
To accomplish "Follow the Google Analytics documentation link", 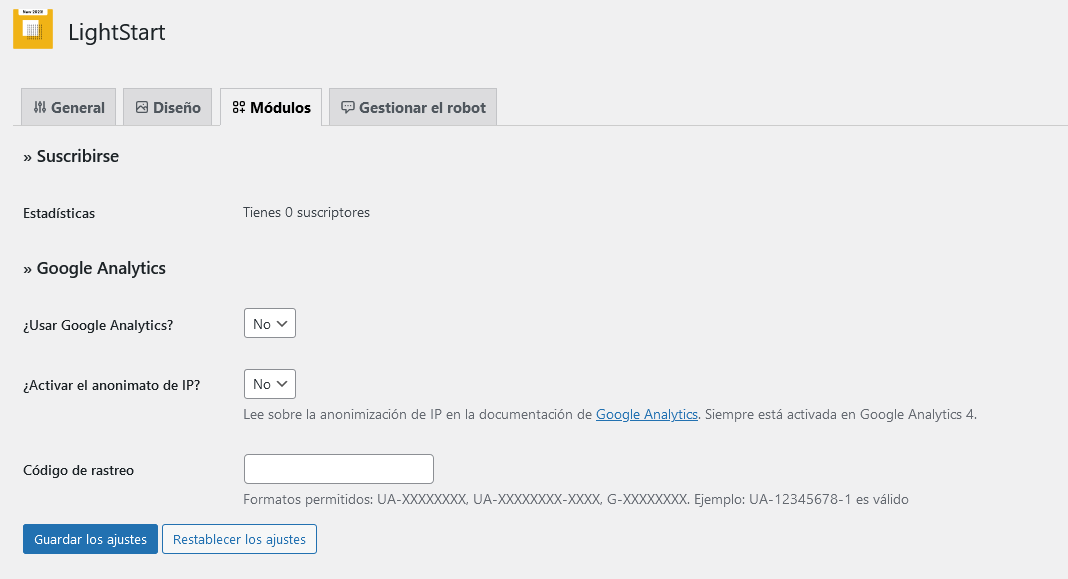I will [646, 414].
